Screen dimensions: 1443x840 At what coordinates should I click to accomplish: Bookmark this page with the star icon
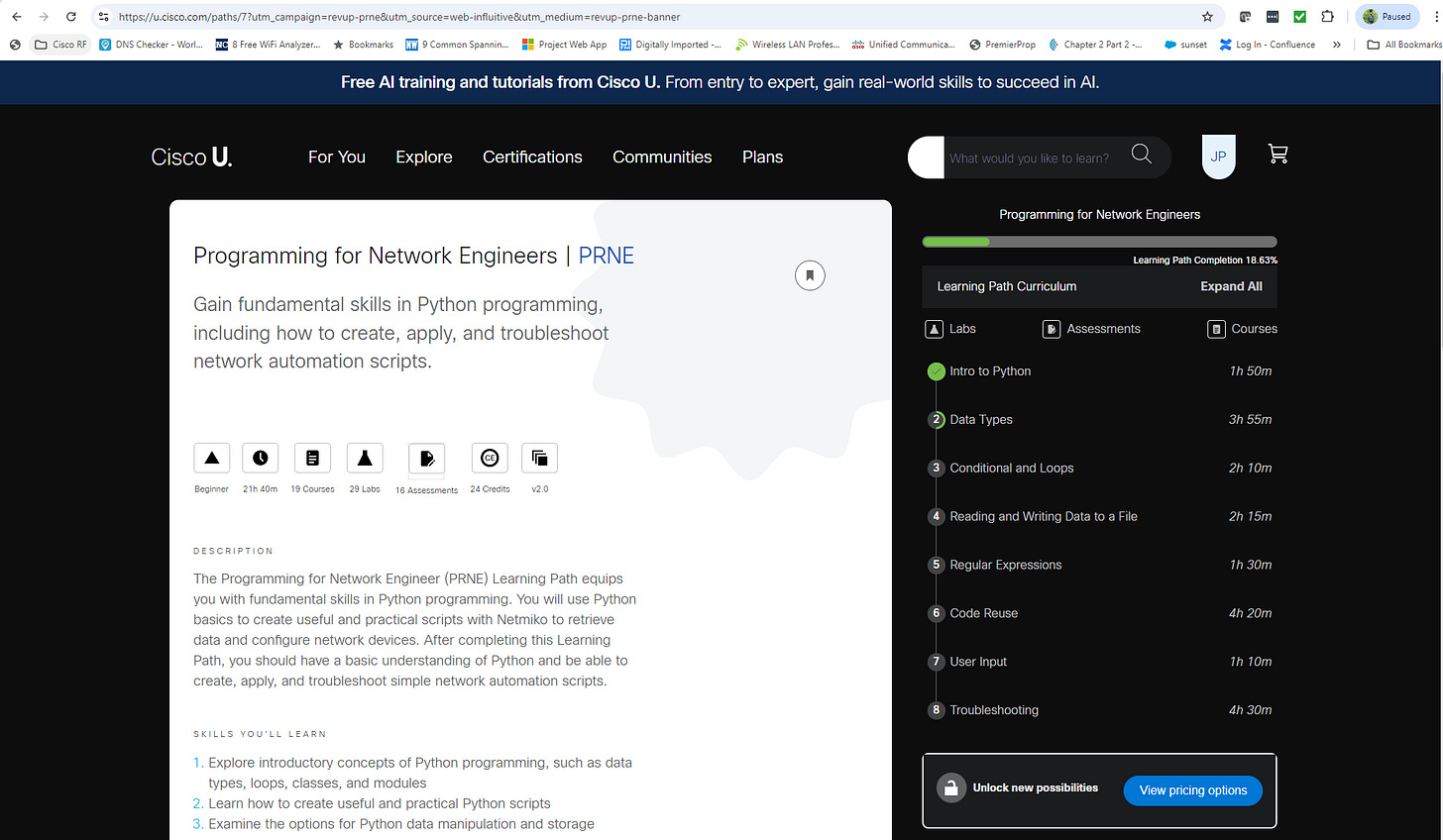point(1207,17)
